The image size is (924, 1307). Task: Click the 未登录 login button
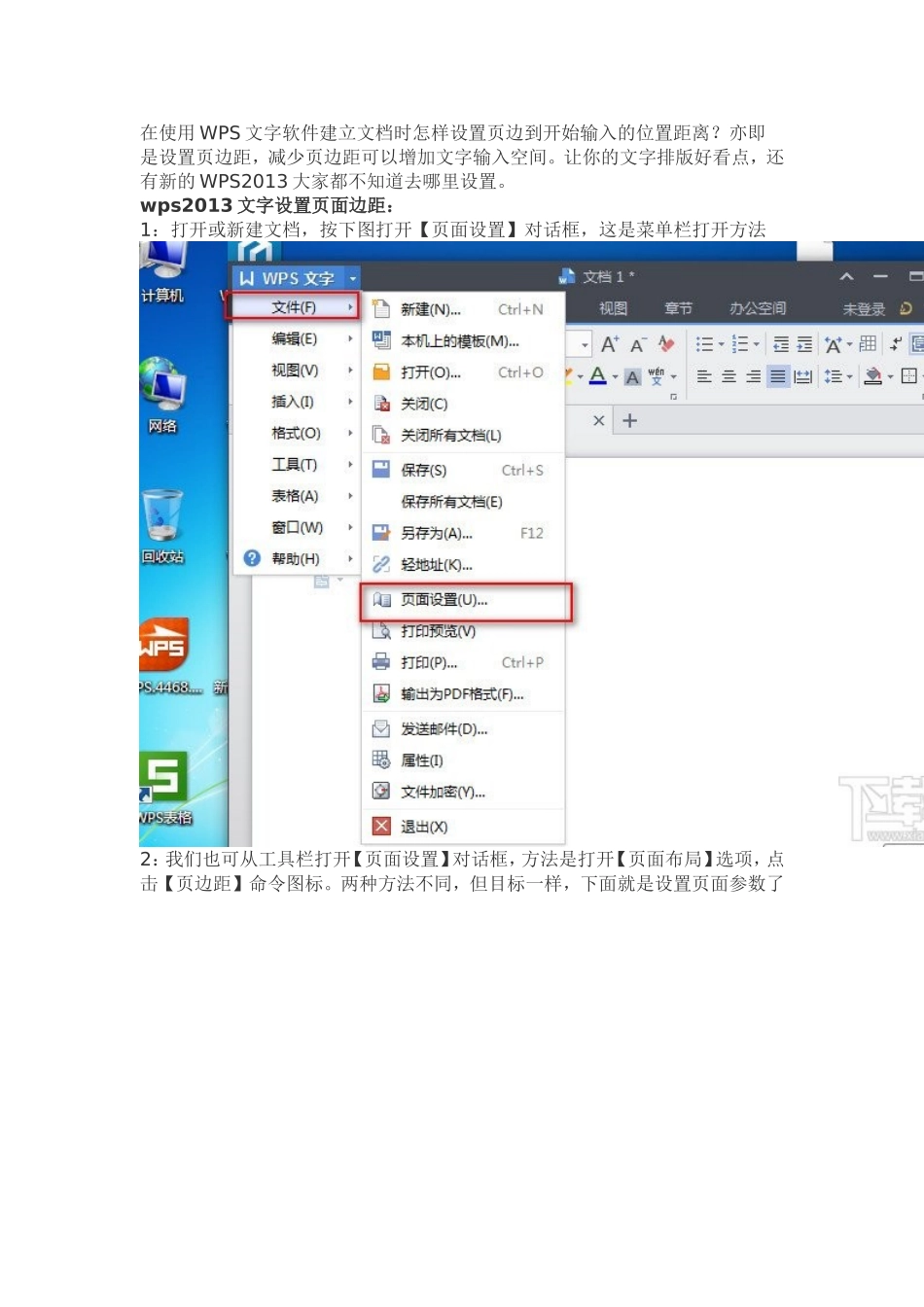(x=865, y=309)
